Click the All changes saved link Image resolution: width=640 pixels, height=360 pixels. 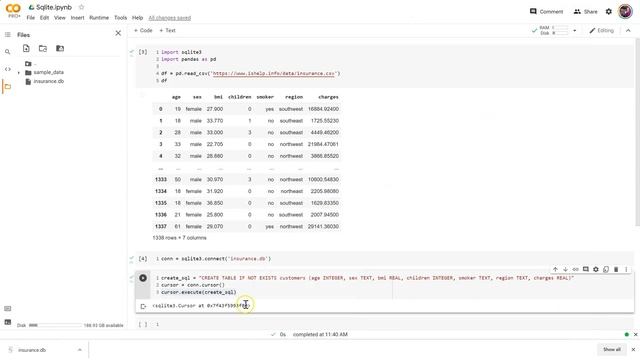170,18
